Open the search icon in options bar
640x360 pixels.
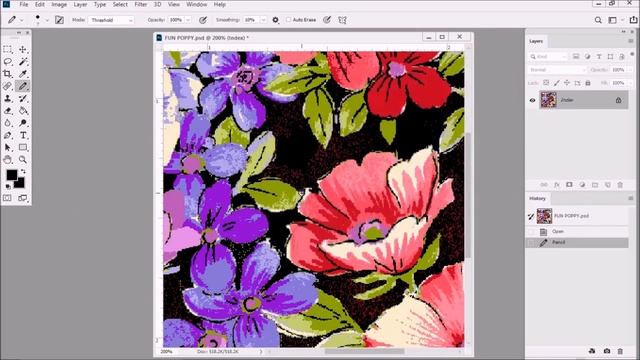(x=598, y=20)
